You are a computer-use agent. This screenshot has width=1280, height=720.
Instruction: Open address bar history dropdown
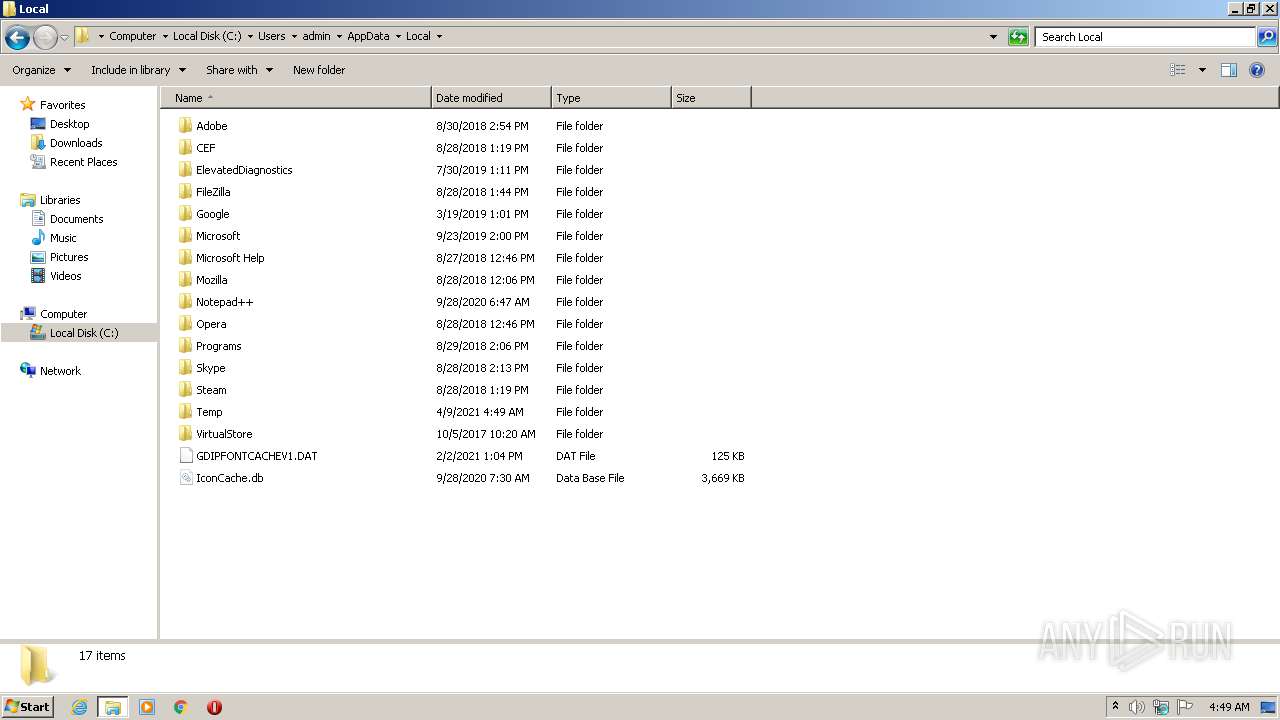pos(993,37)
